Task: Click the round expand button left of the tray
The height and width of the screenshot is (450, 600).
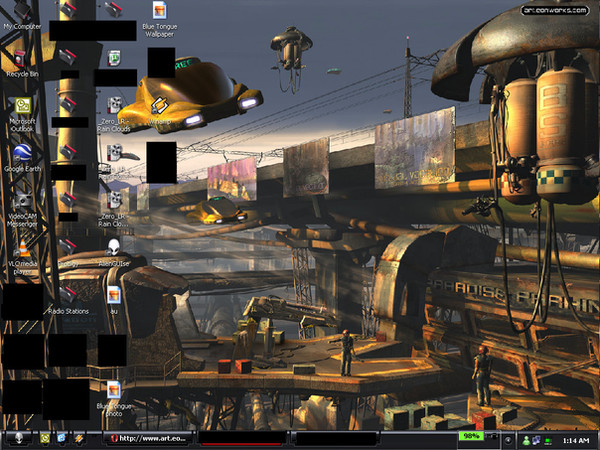Action: (x=508, y=440)
